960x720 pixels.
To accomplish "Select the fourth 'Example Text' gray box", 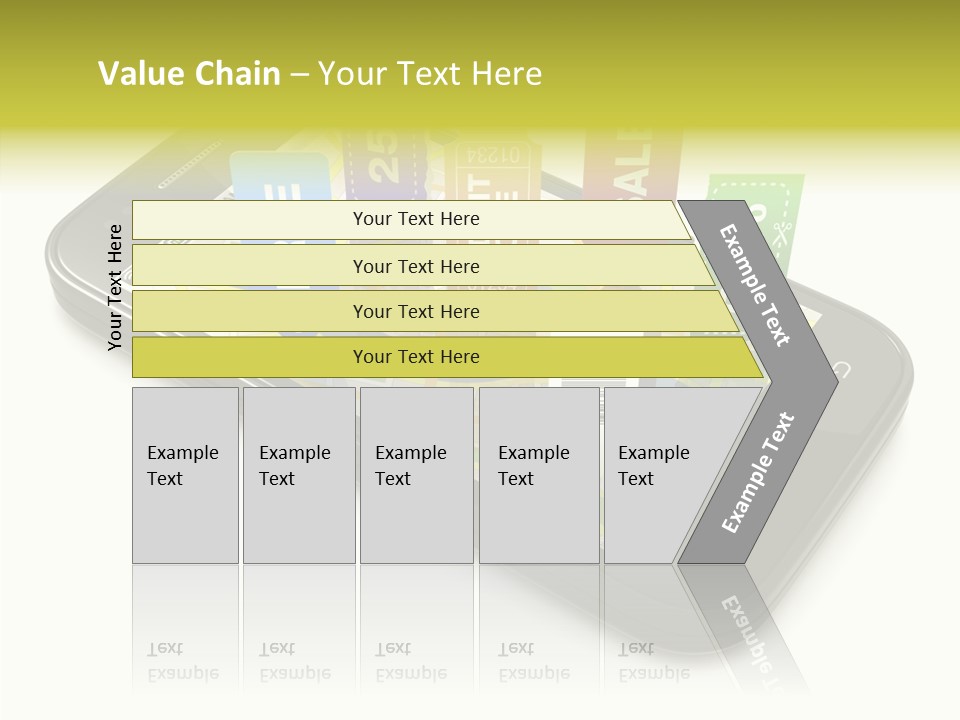I will (540, 475).
